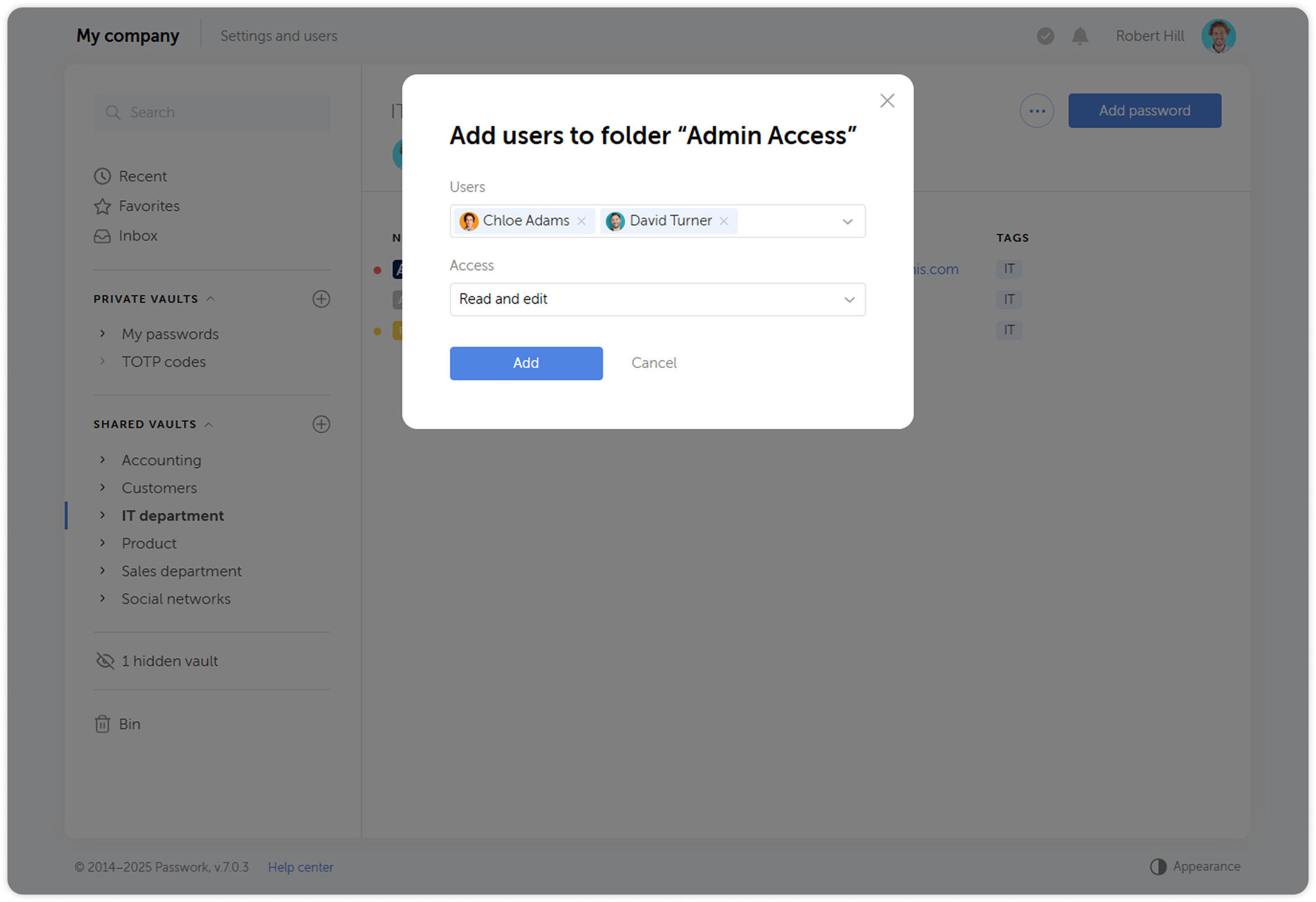1316x902 pixels.
Task: Click the Recent clock icon
Action: coord(103,176)
